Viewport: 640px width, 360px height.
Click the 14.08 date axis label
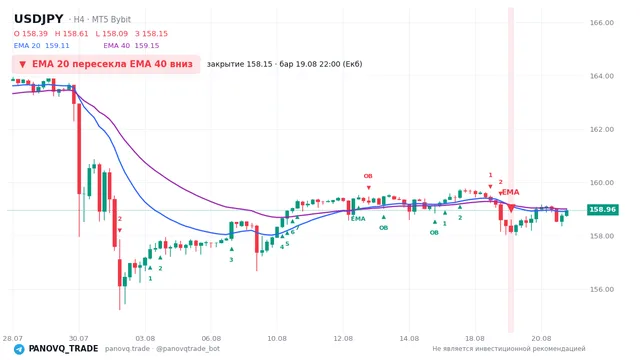(x=409, y=338)
